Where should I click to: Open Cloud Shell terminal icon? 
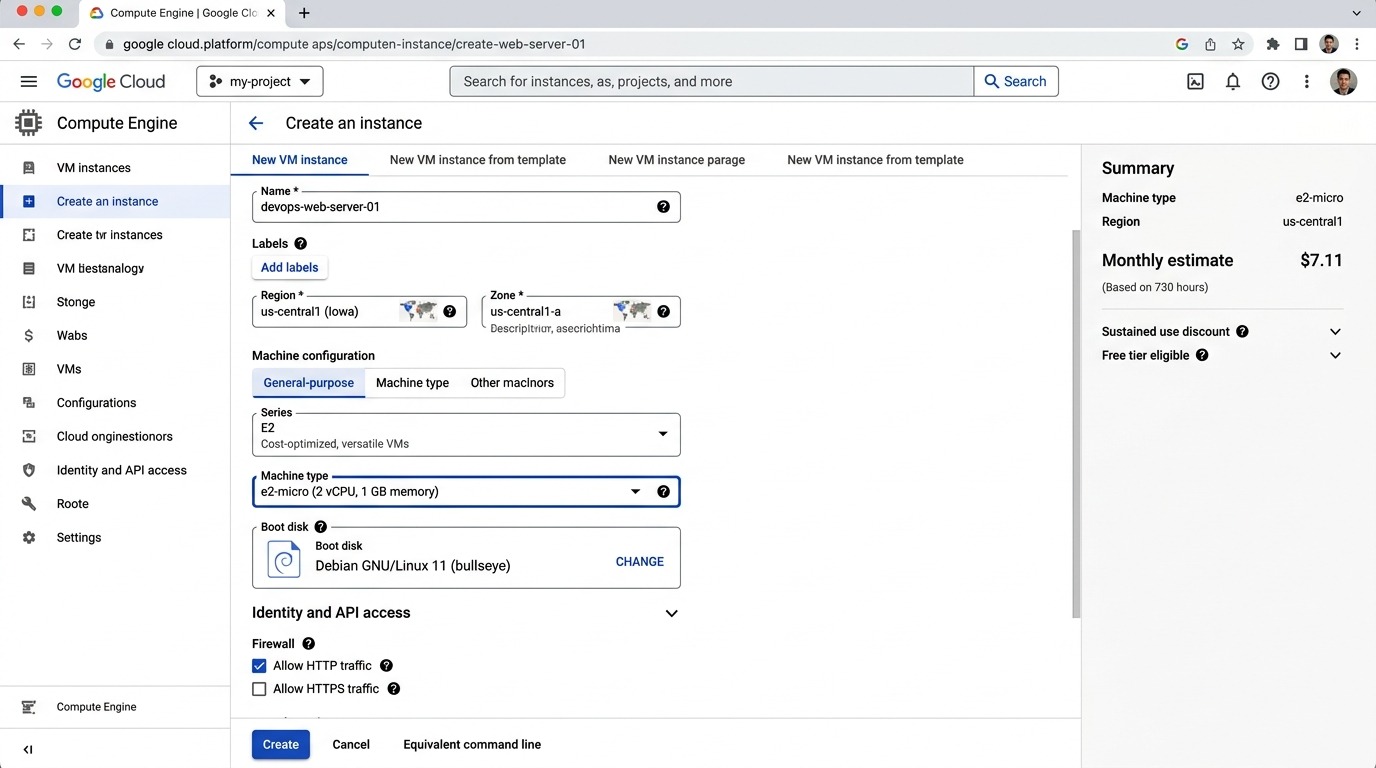coord(1195,82)
